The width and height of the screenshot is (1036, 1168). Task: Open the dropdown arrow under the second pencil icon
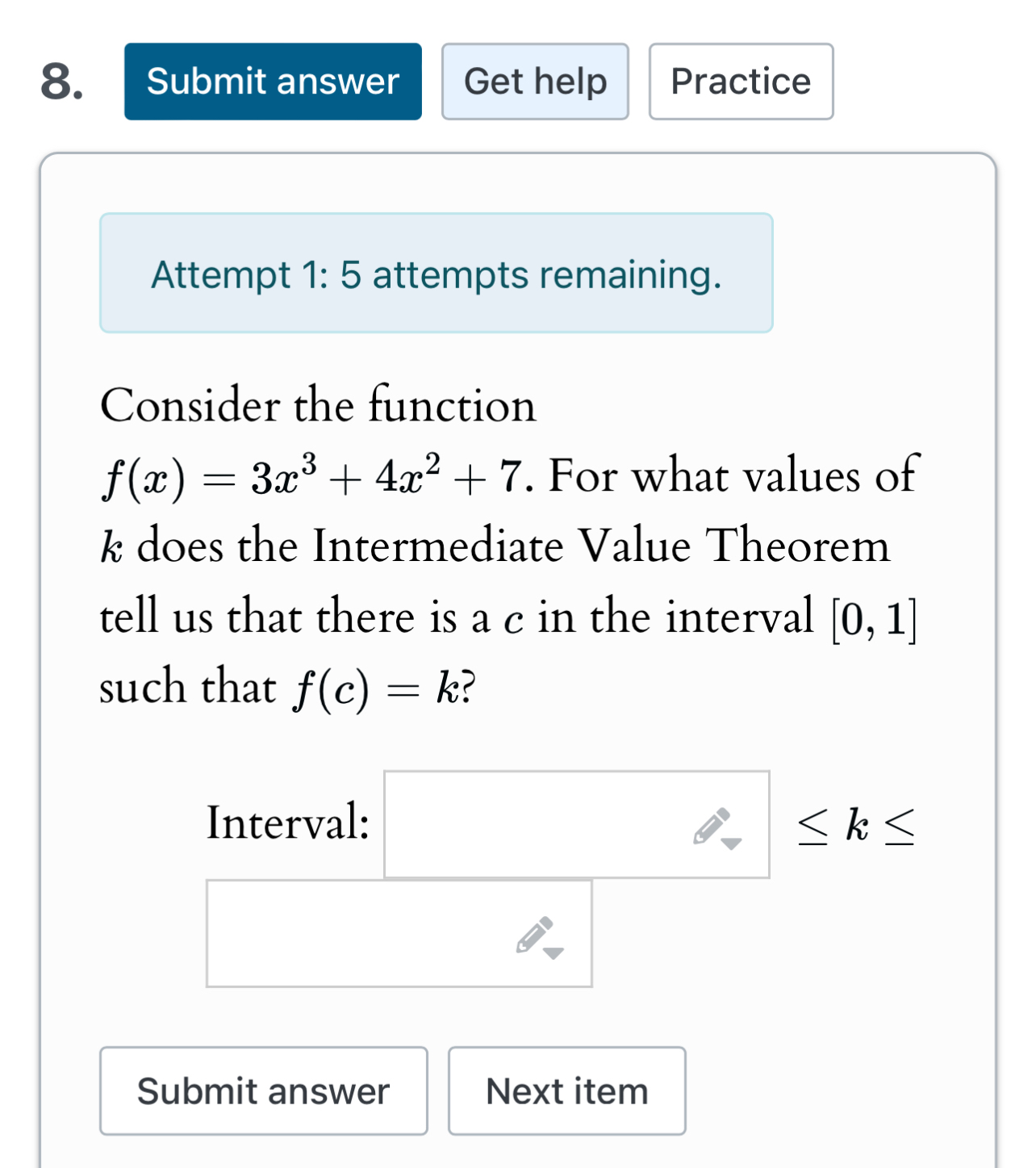point(552,952)
